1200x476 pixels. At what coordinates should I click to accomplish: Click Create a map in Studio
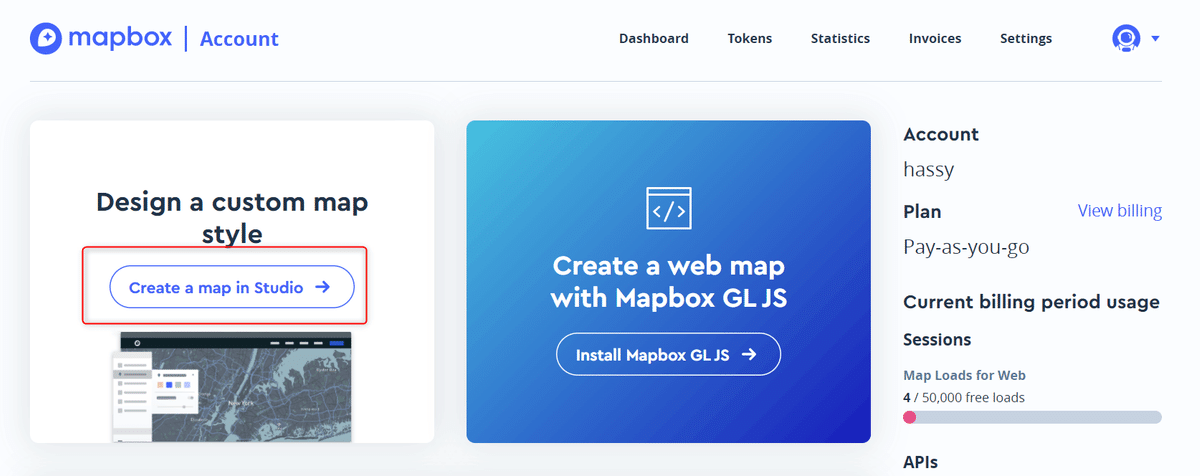[x=232, y=287]
